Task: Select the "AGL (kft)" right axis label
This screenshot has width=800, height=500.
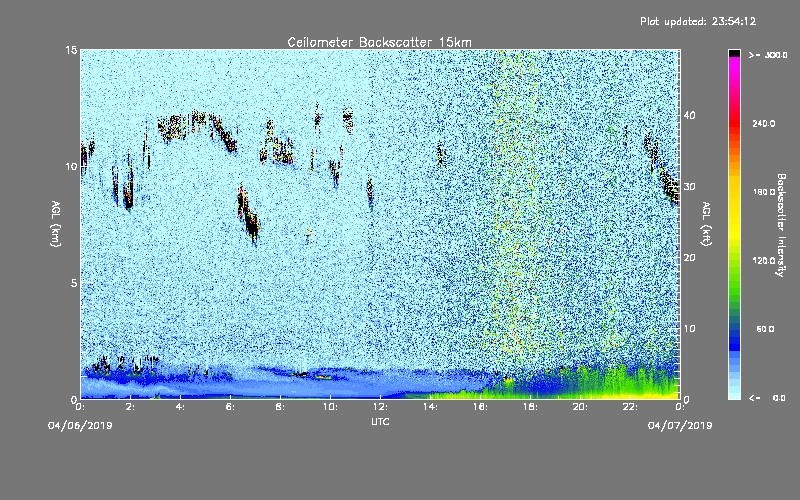Action: [x=706, y=224]
